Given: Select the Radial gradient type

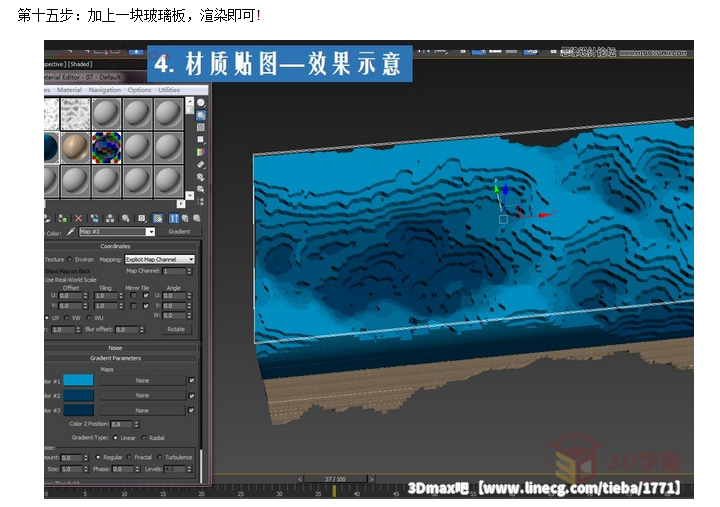Looking at the screenshot, I should 144,438.
